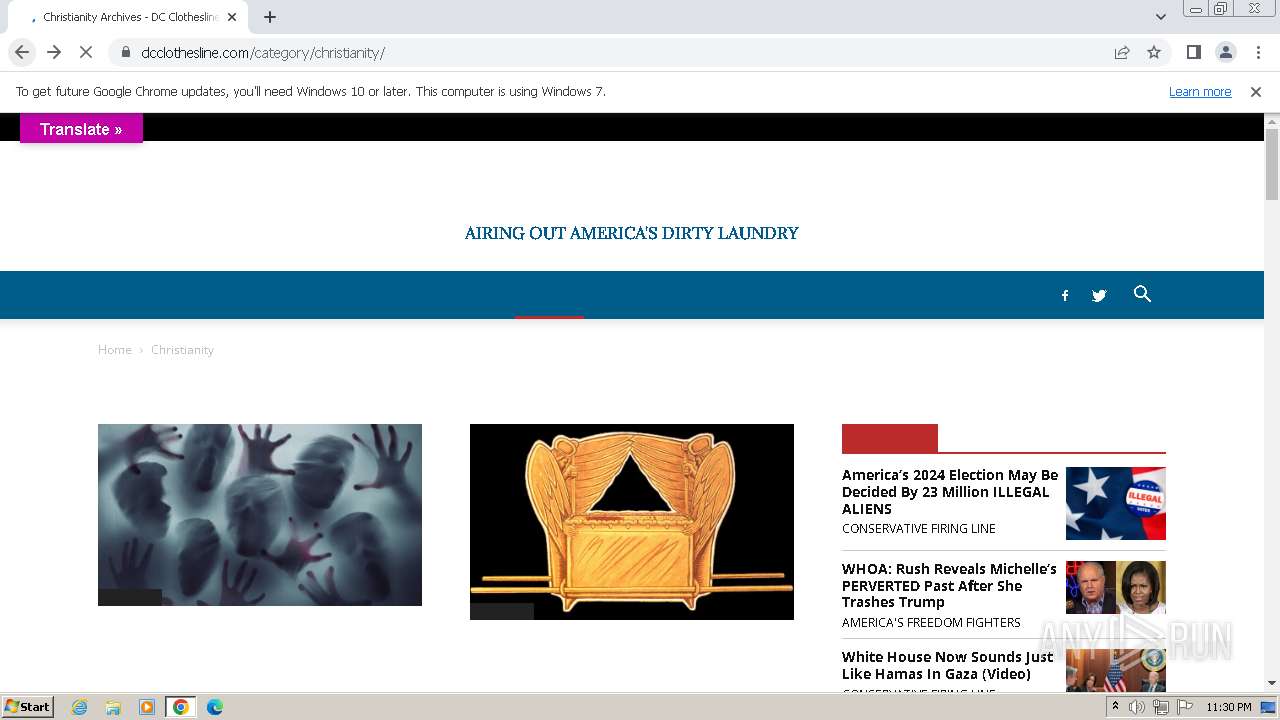Click the taskbar clock showing 11:30 PM

click(1229, 707)
